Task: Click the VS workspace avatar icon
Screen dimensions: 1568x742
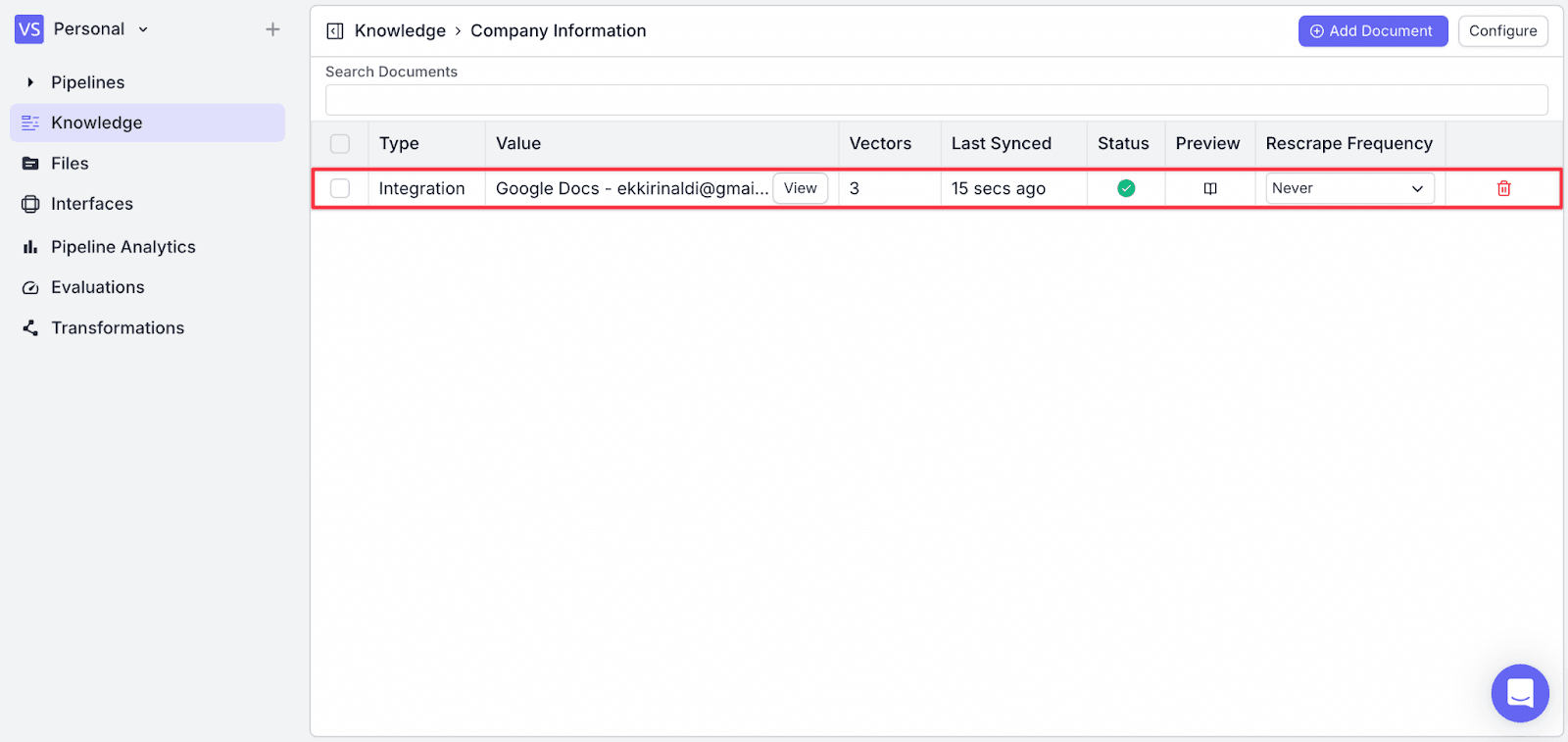Action: click(29, 29)
